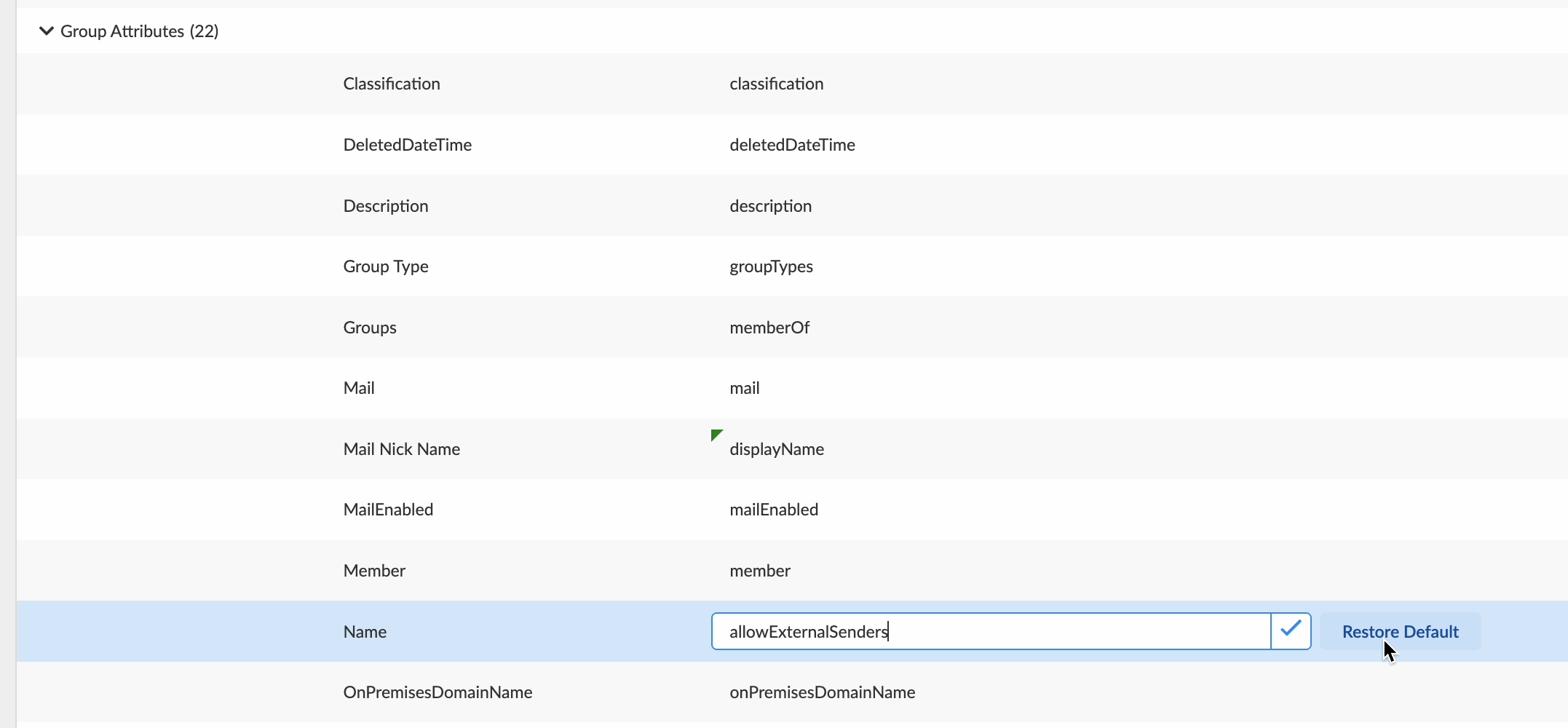Click the green modified marker beside displayName

[716, 435]
